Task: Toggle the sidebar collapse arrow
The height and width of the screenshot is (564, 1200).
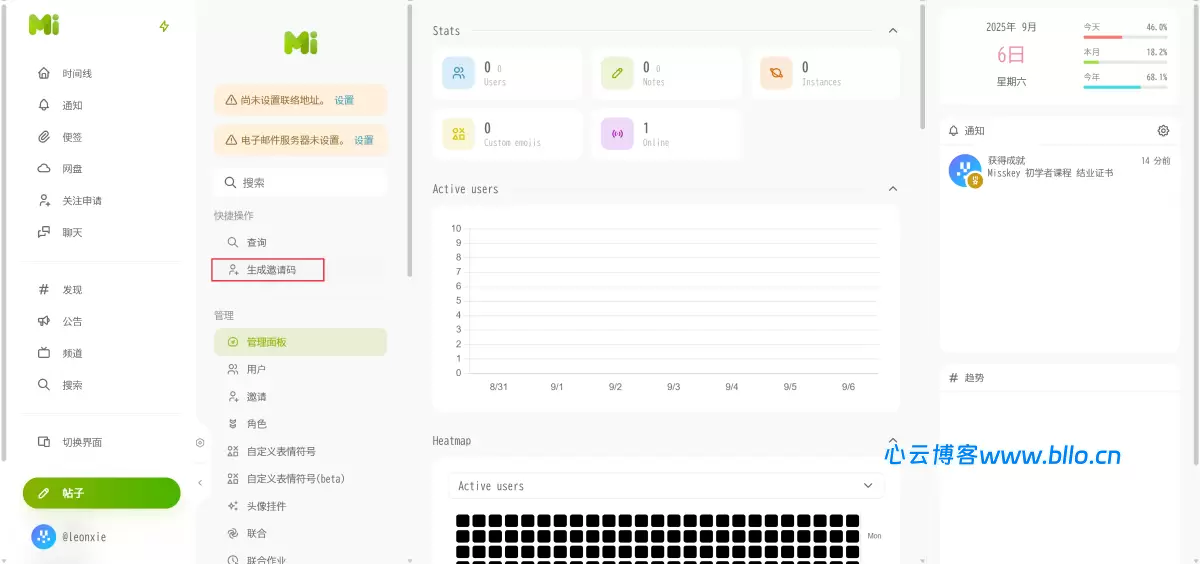Action: (x=200, y=483)
